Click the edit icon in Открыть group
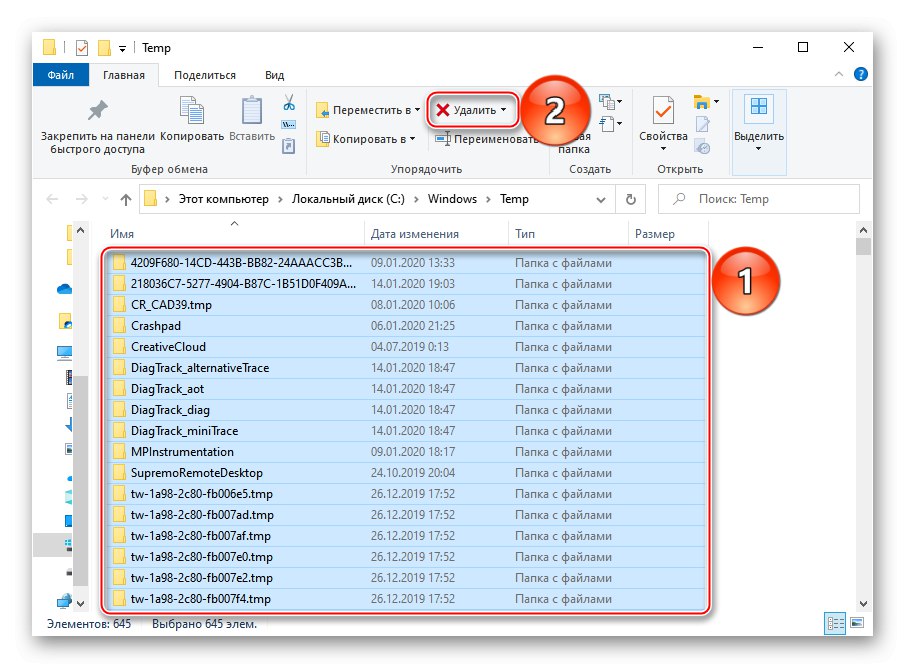 tap(702, 124)
